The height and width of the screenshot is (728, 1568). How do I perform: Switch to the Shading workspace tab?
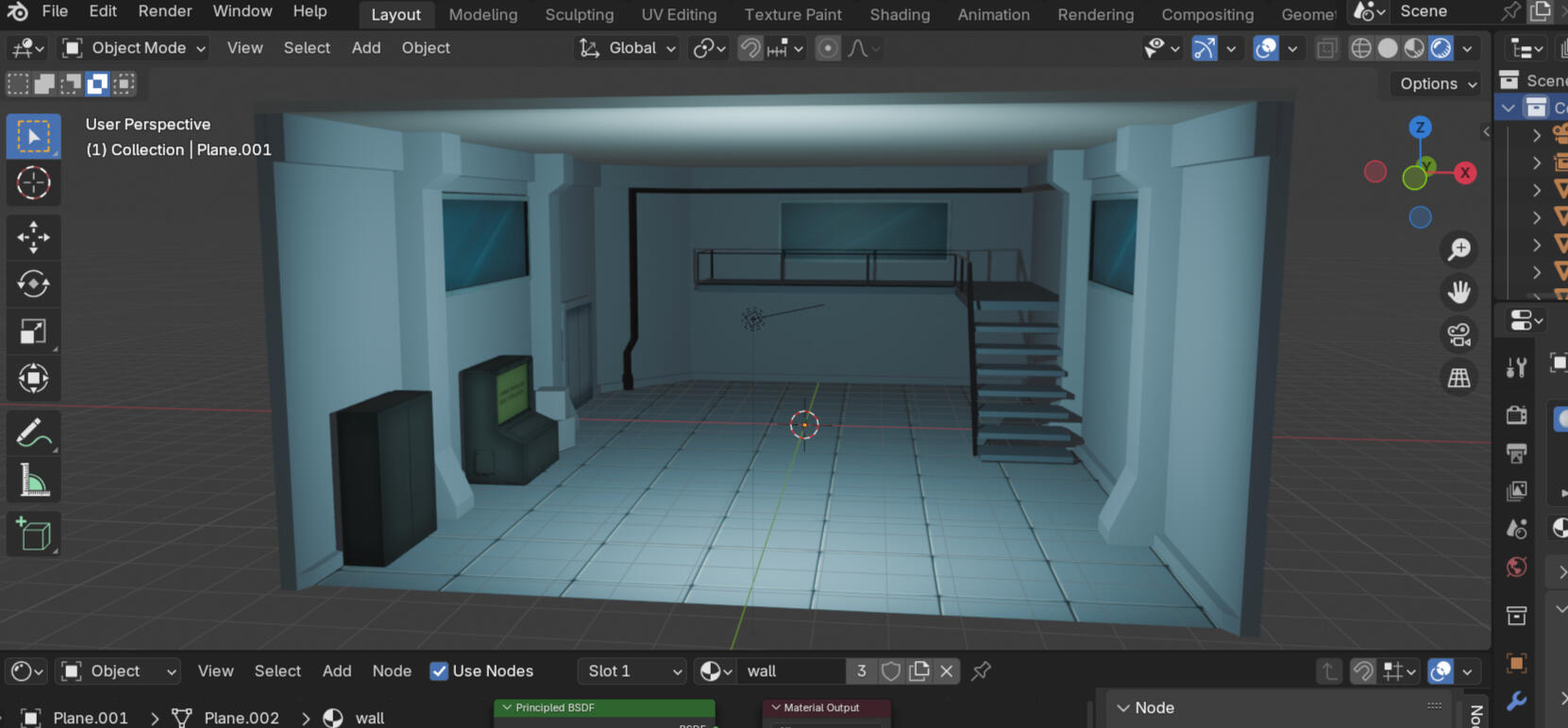click(899, 14)
